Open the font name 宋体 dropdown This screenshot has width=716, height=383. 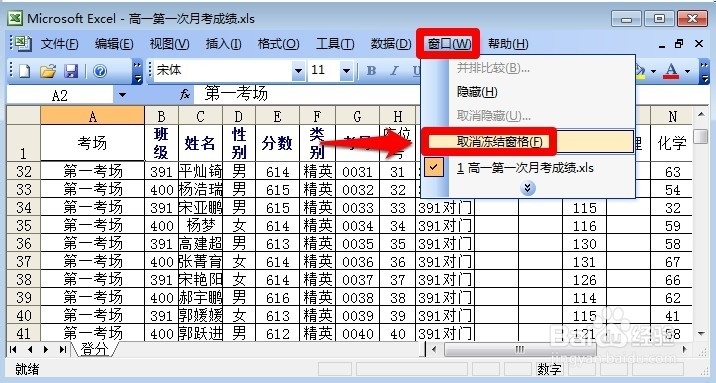tap(298, 71)
